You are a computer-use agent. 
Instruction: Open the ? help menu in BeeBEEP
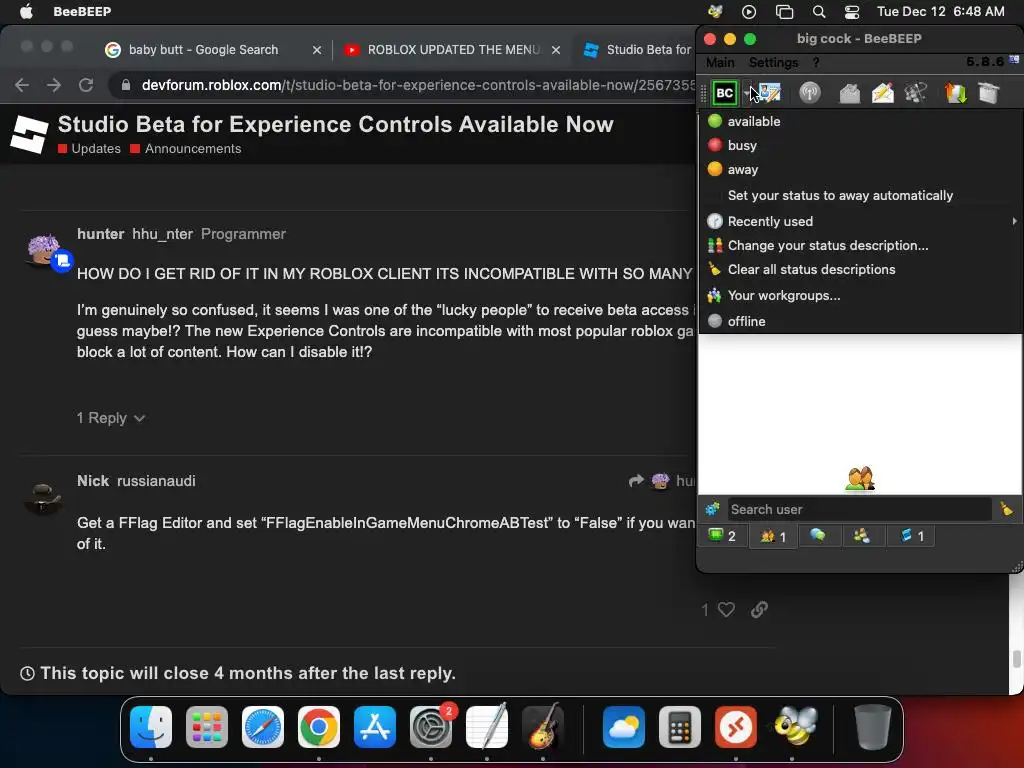coord(816,62)
